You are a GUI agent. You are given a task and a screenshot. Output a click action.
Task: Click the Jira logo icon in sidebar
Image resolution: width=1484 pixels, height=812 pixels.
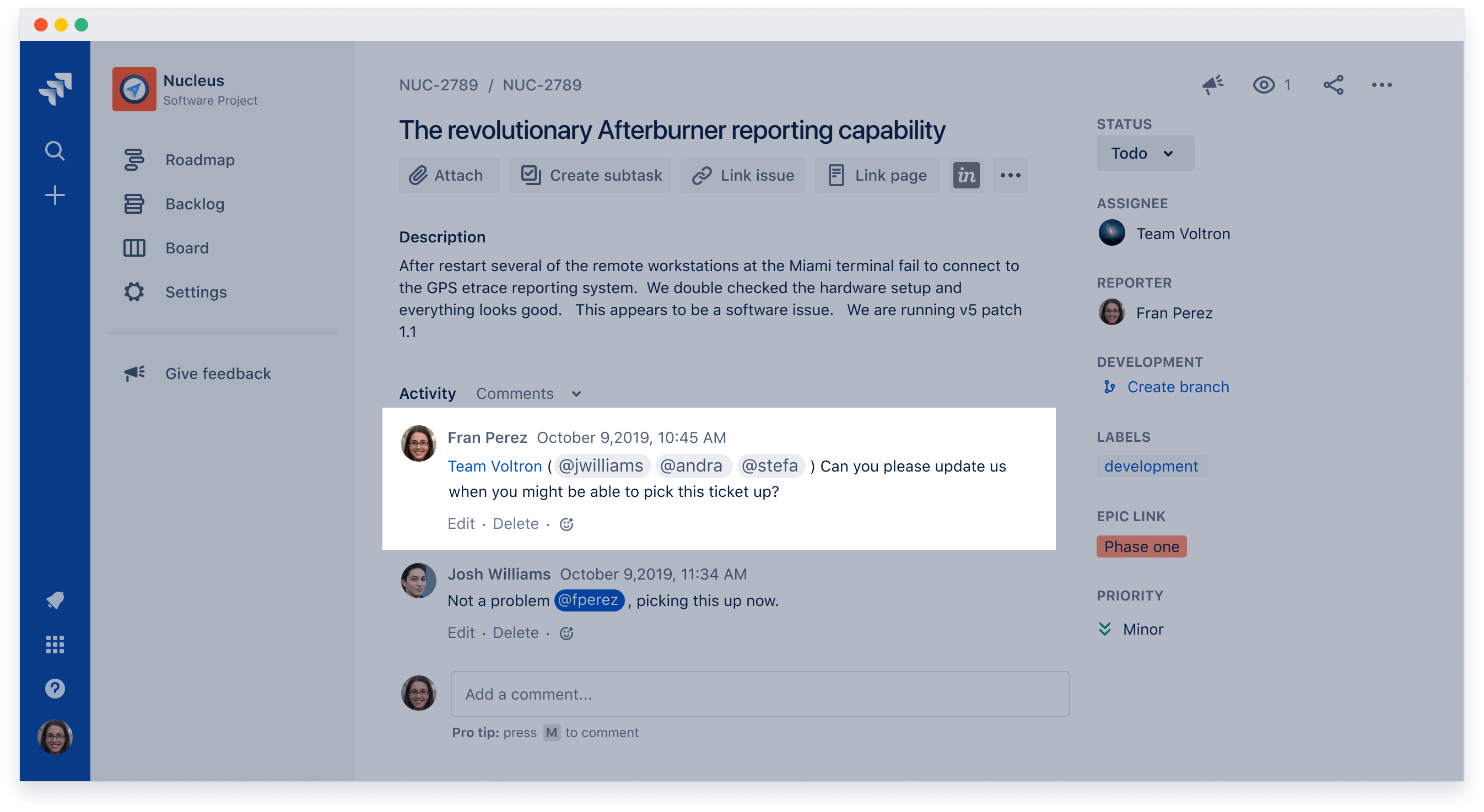55,88
